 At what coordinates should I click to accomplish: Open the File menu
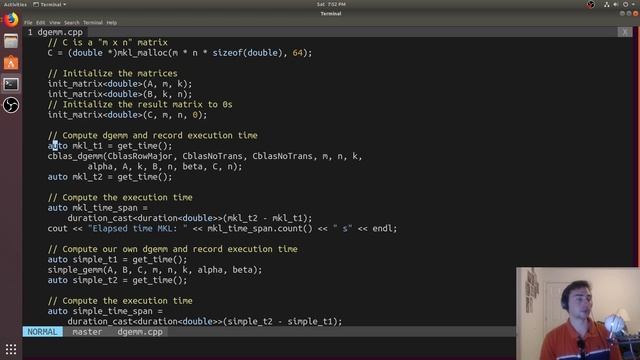(28, 23)
